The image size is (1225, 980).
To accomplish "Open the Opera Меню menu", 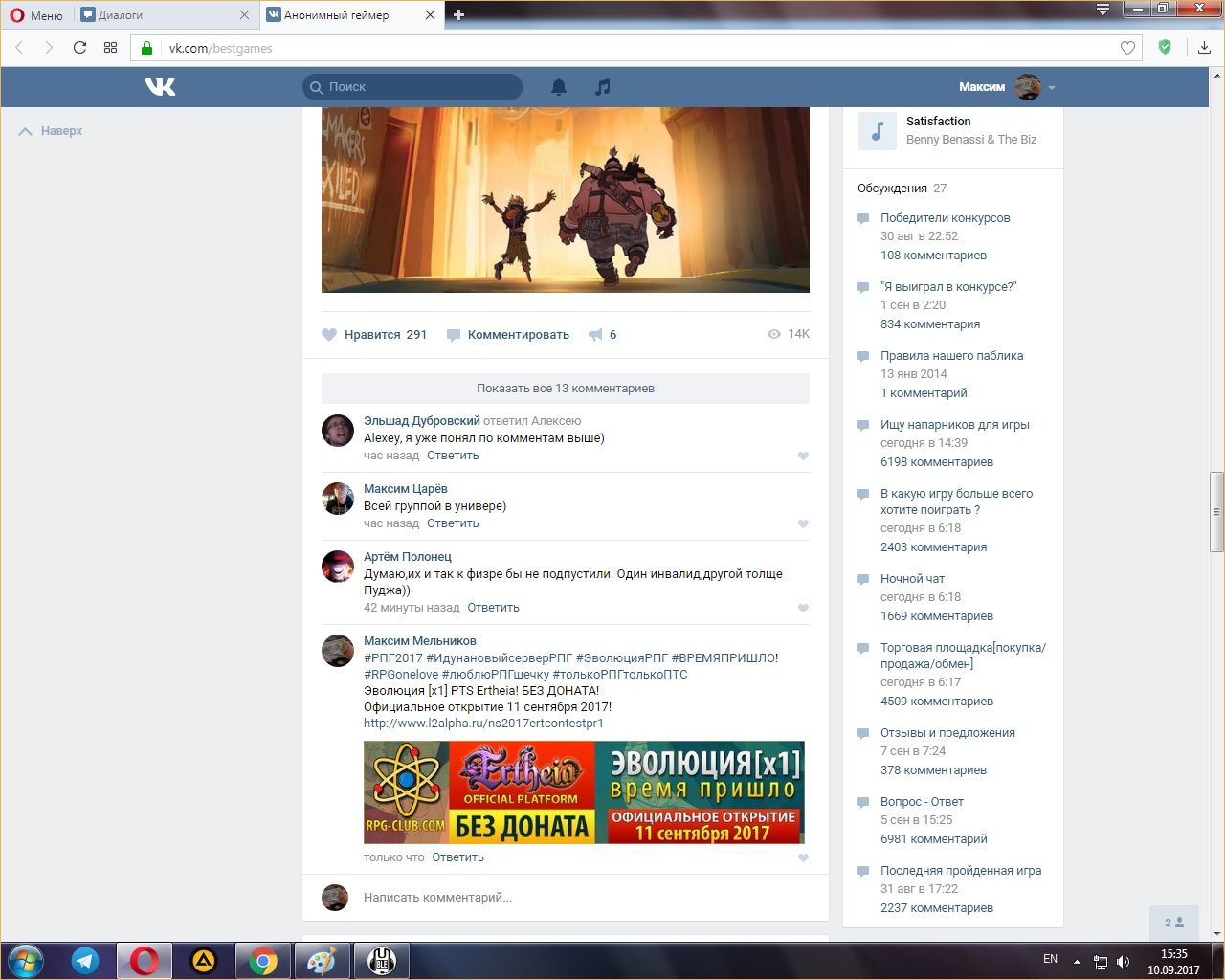I will point(36,15).
